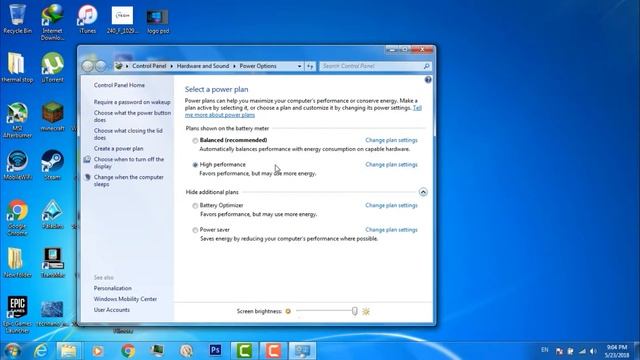Screen dimensions: 640x360
Task: Launch the uTorrent desktop shortcut
Action: [52, 67]
